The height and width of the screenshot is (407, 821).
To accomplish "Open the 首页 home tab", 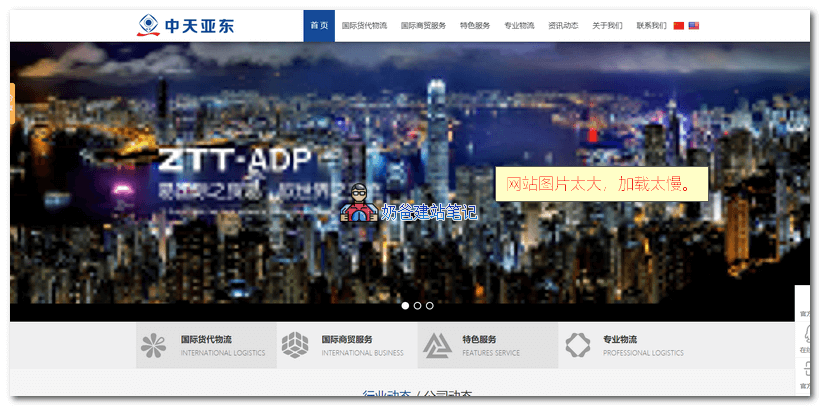I will [x=319, y=26].
